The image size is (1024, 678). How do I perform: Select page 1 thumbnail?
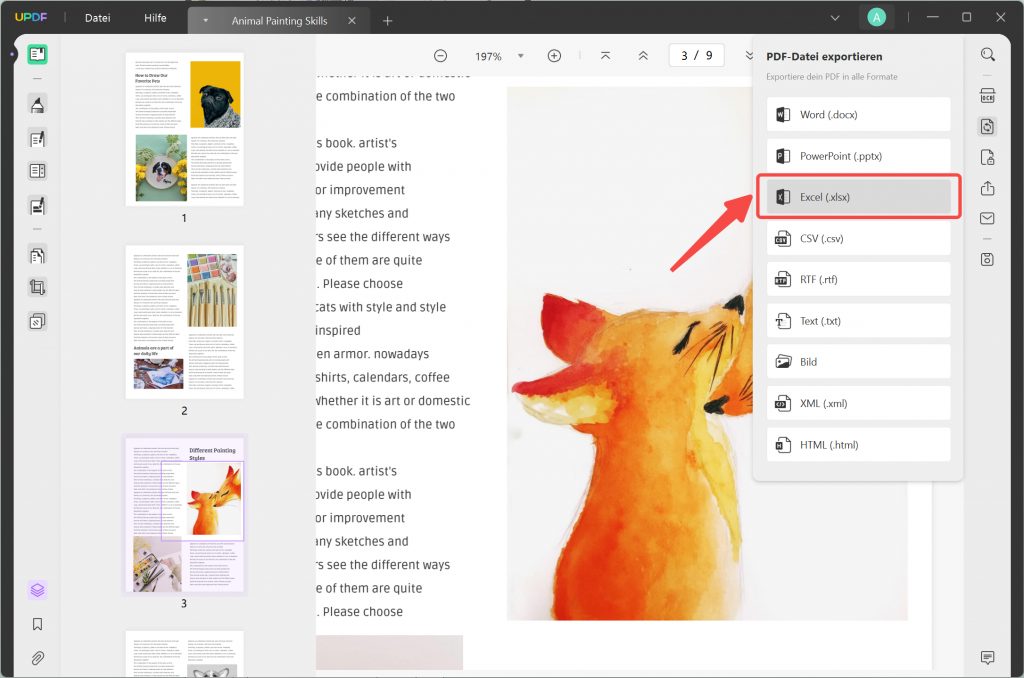tap(185, 129)
